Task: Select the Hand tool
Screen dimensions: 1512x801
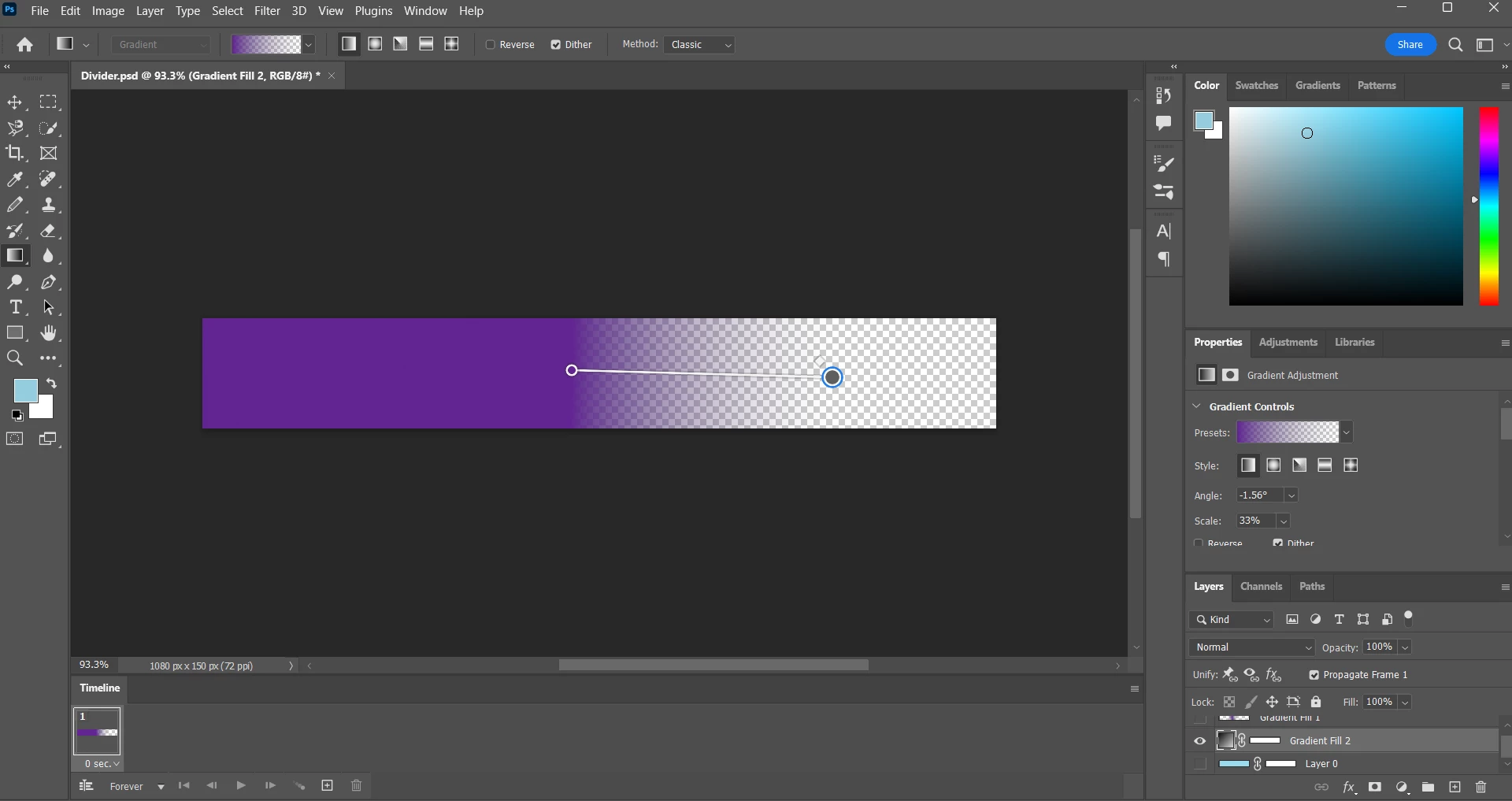Action: pos(49,333)
